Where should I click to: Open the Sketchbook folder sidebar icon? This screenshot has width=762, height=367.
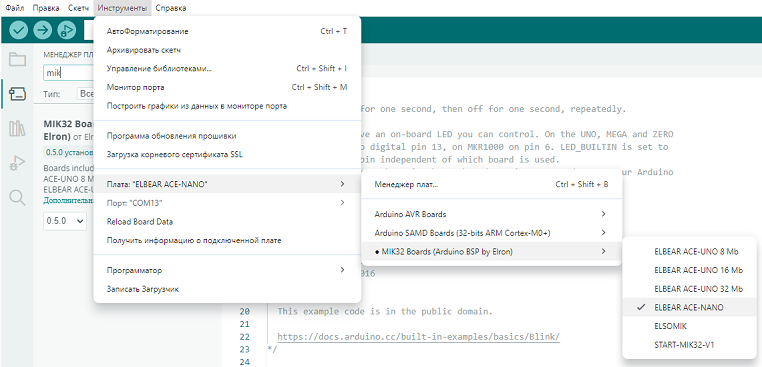17,59
